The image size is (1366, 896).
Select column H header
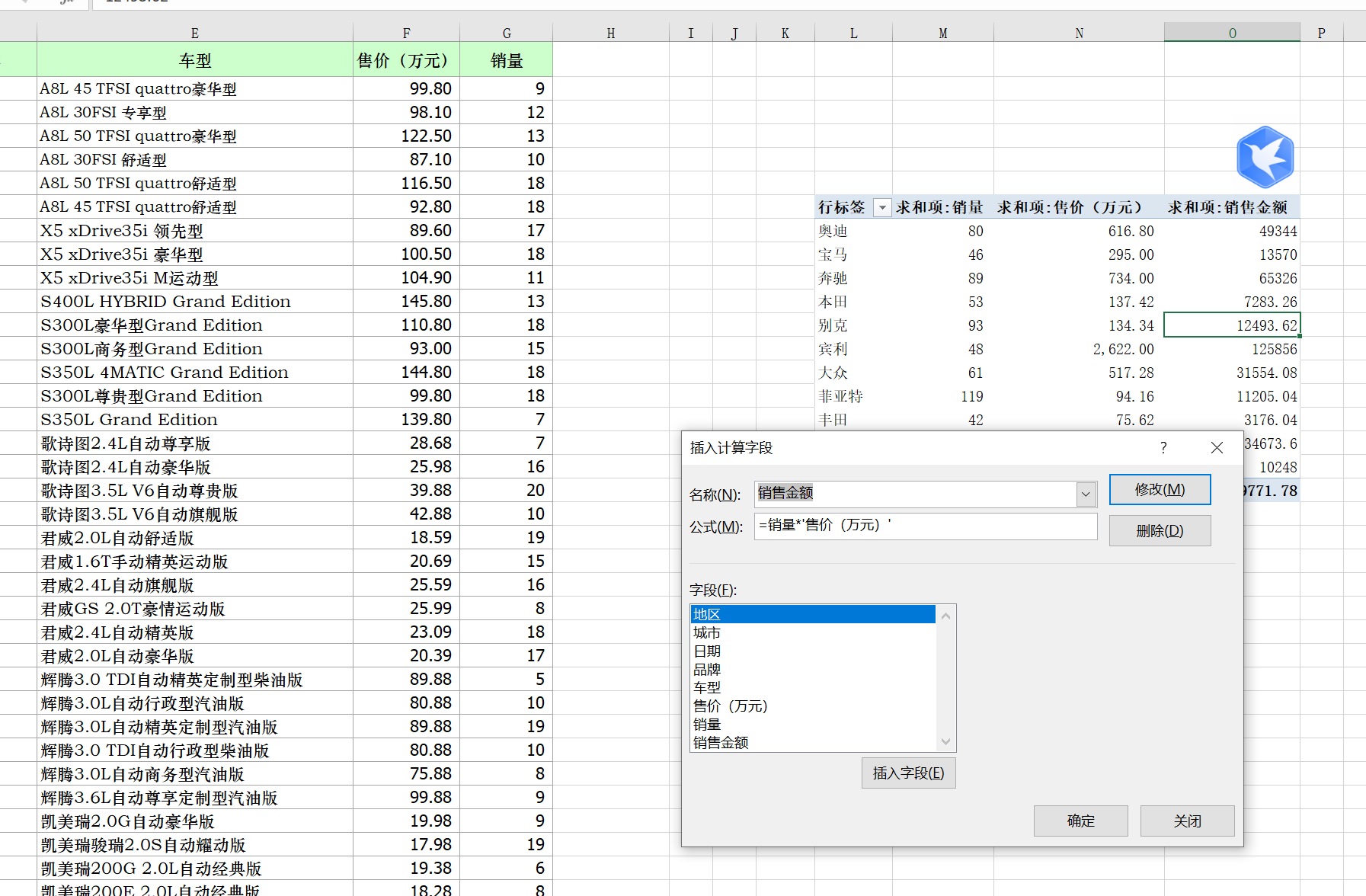coord(611,33)
